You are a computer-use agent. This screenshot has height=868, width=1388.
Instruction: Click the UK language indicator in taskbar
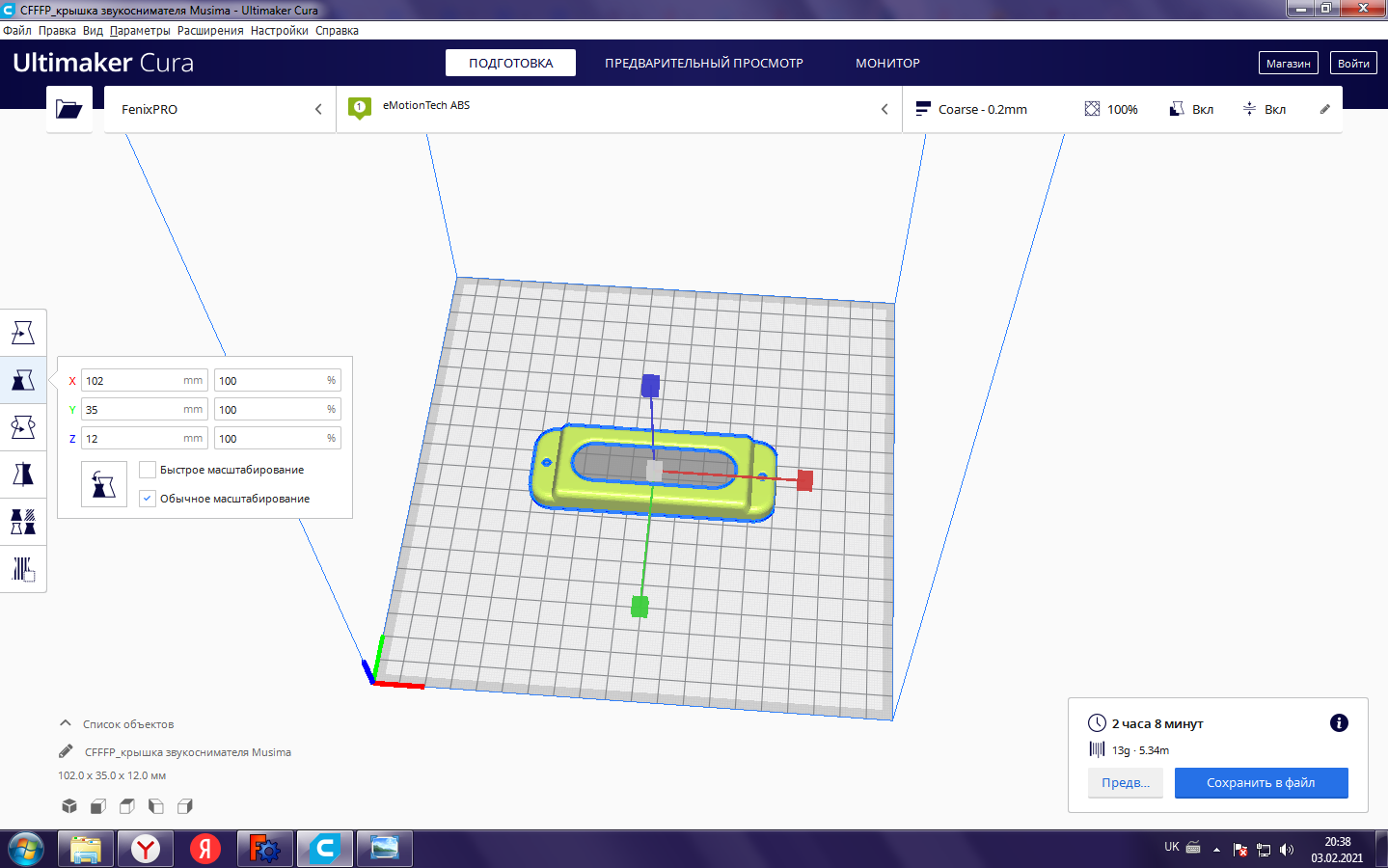pos(1172,847)
